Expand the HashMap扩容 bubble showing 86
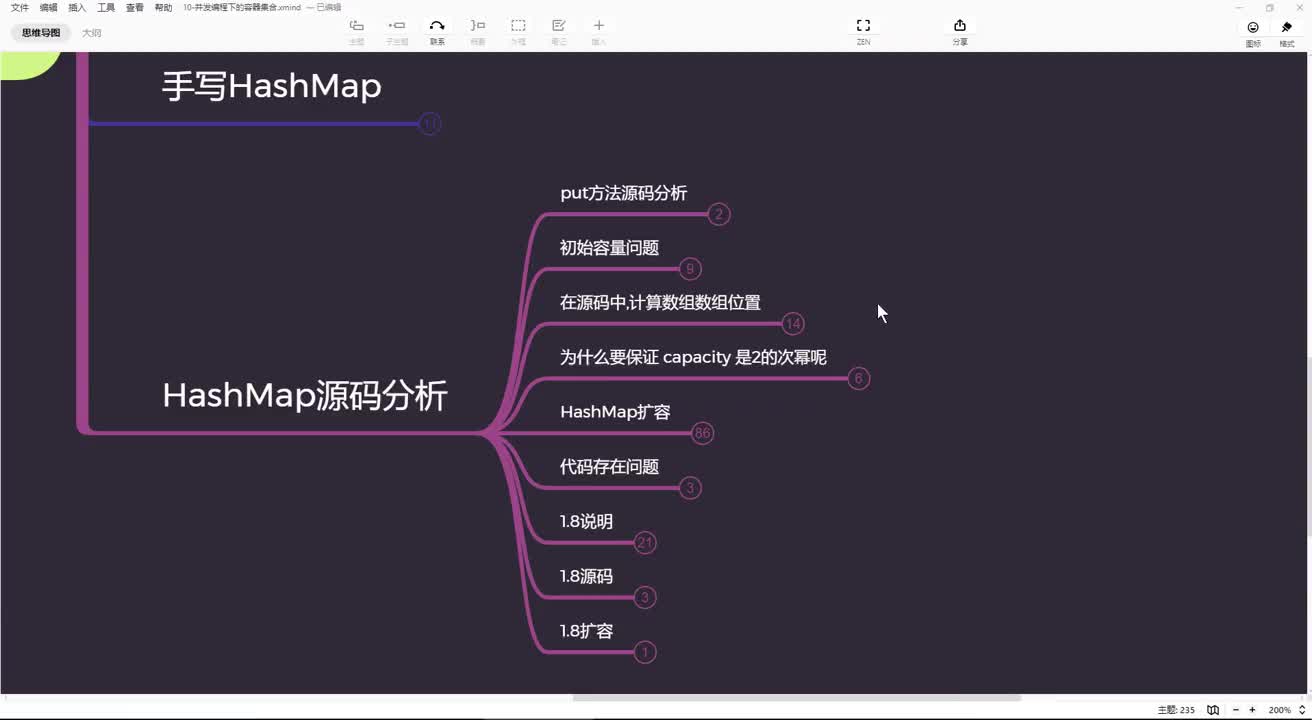Screen dimensions: 1312x720 click(702, 433)
